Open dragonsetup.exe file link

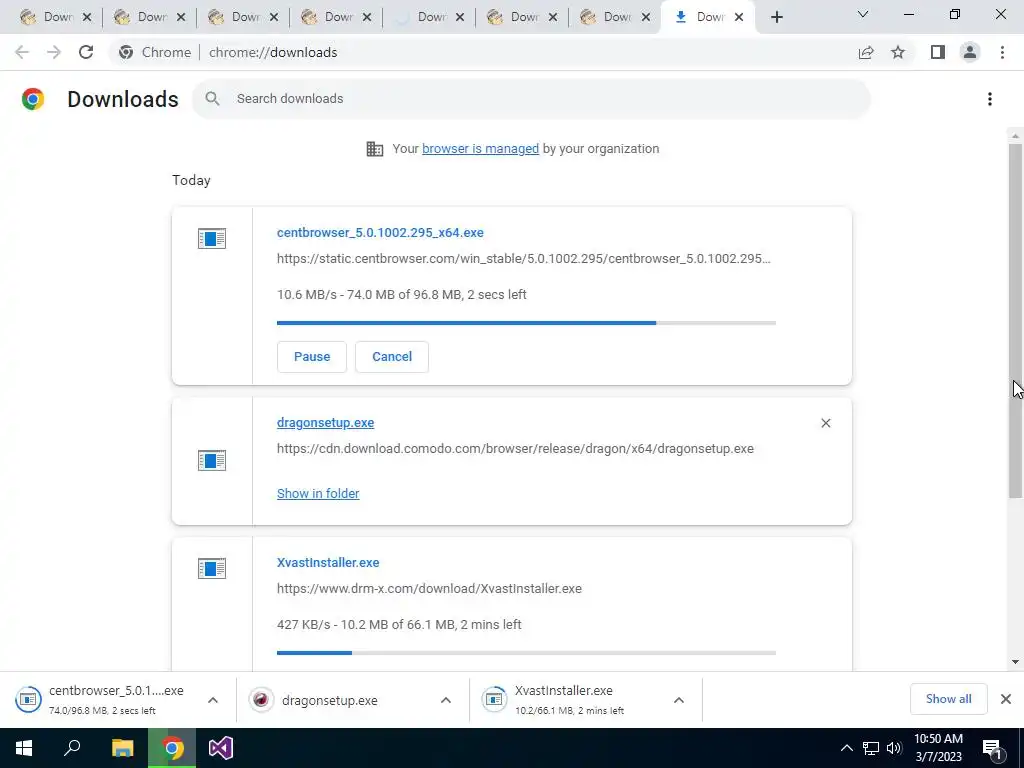point(325,423)
